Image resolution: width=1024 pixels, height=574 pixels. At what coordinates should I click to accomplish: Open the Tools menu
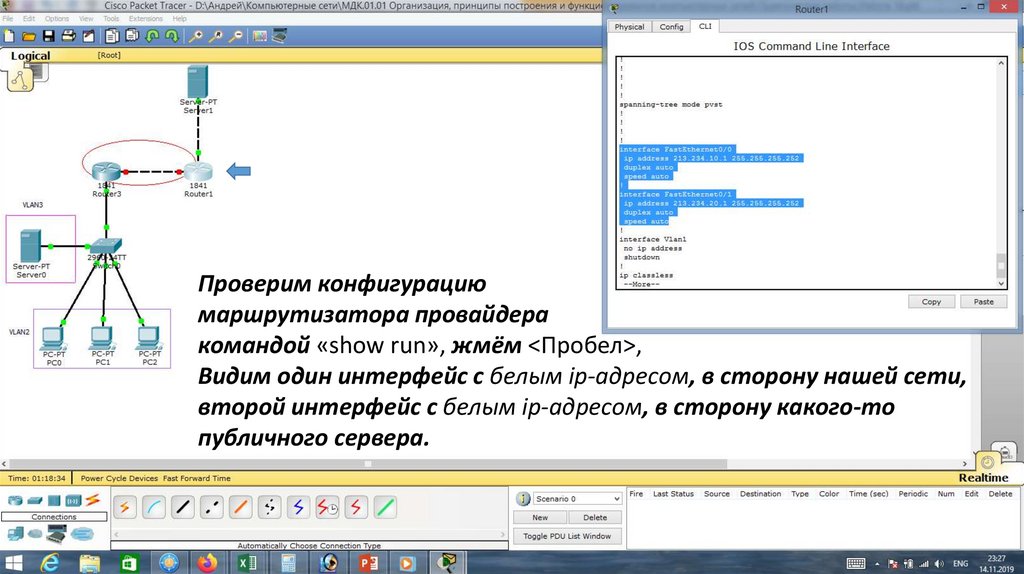(x=111, y=18)
